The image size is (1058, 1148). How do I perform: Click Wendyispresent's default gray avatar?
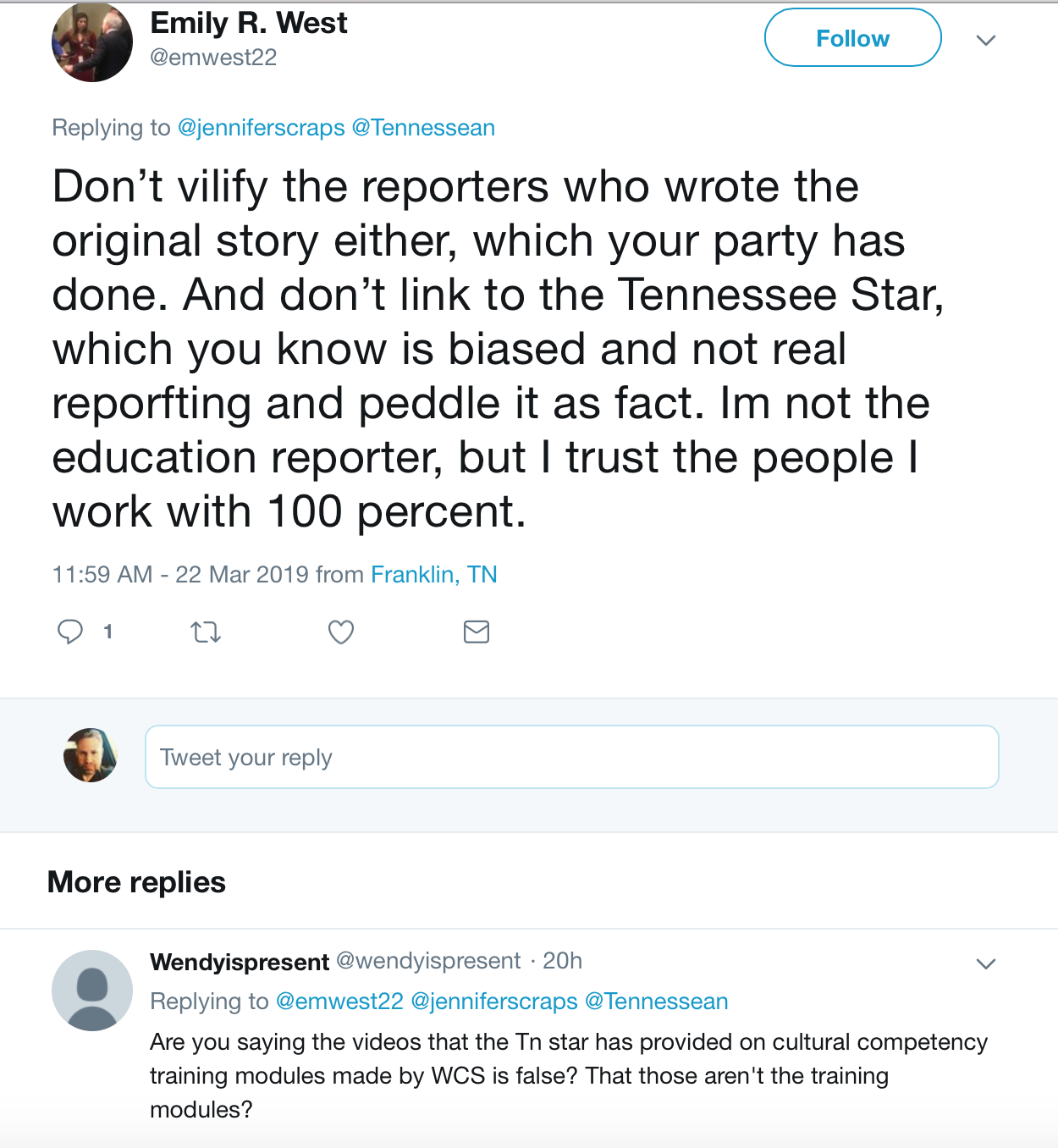pos(92,990)
